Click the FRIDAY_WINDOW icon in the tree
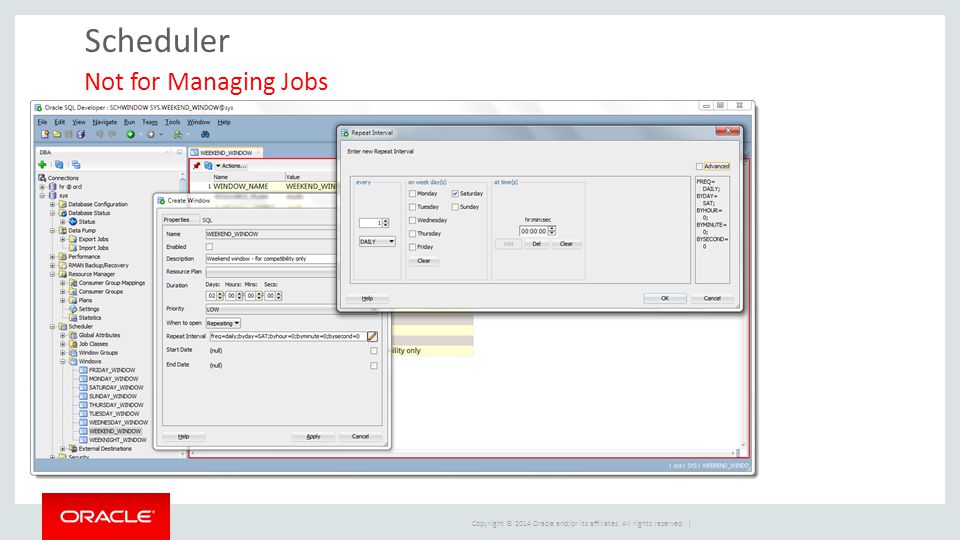The height and width of the screenshot is (540, 960). 83,370
